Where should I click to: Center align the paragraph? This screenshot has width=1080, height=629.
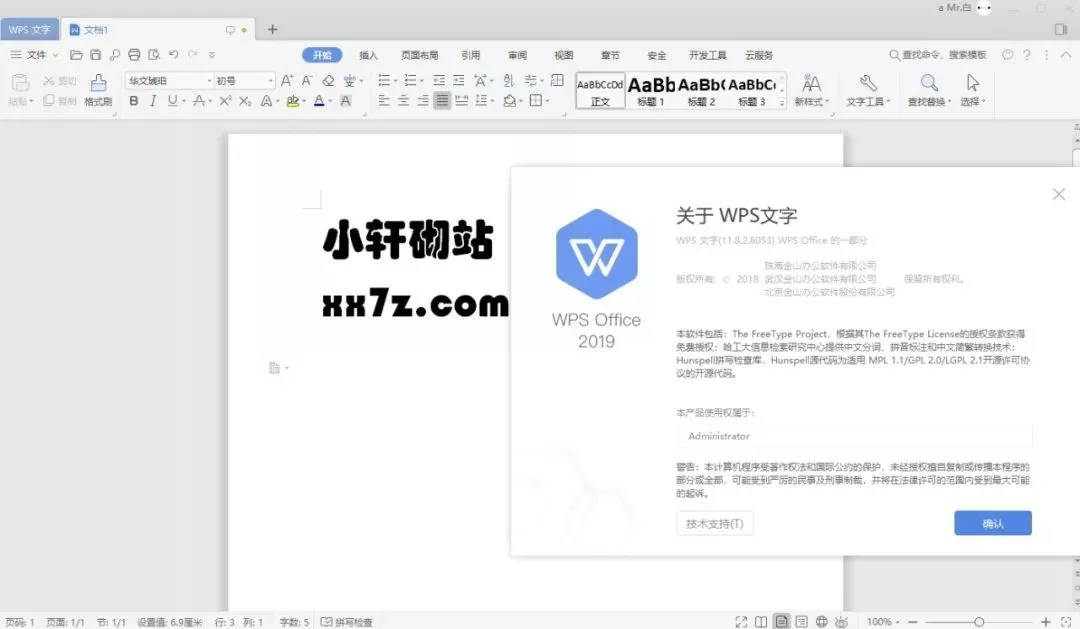pyautogui.click(x=404, y=101)
